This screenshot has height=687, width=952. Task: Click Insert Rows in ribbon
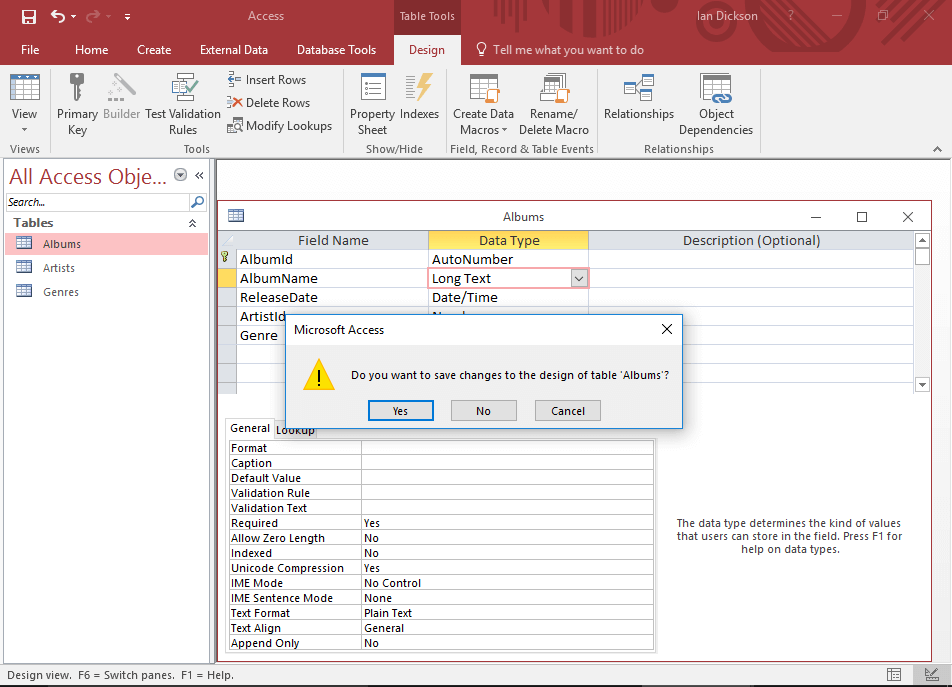tap(267, 80)
